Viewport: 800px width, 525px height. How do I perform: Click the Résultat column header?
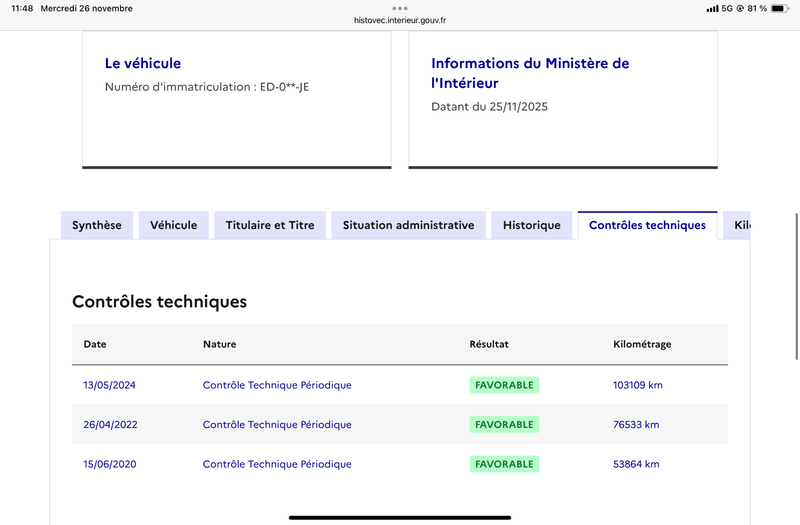click(489, 344)
